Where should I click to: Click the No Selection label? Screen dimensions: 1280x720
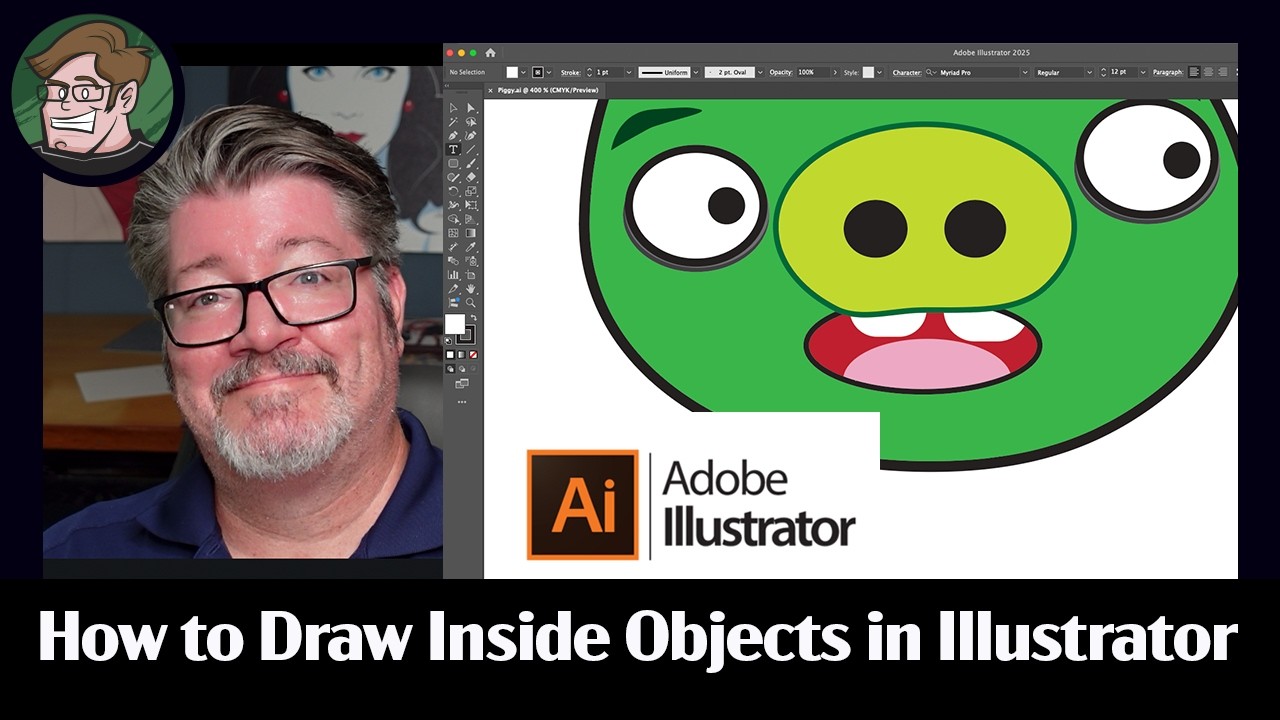click(467, 72)
